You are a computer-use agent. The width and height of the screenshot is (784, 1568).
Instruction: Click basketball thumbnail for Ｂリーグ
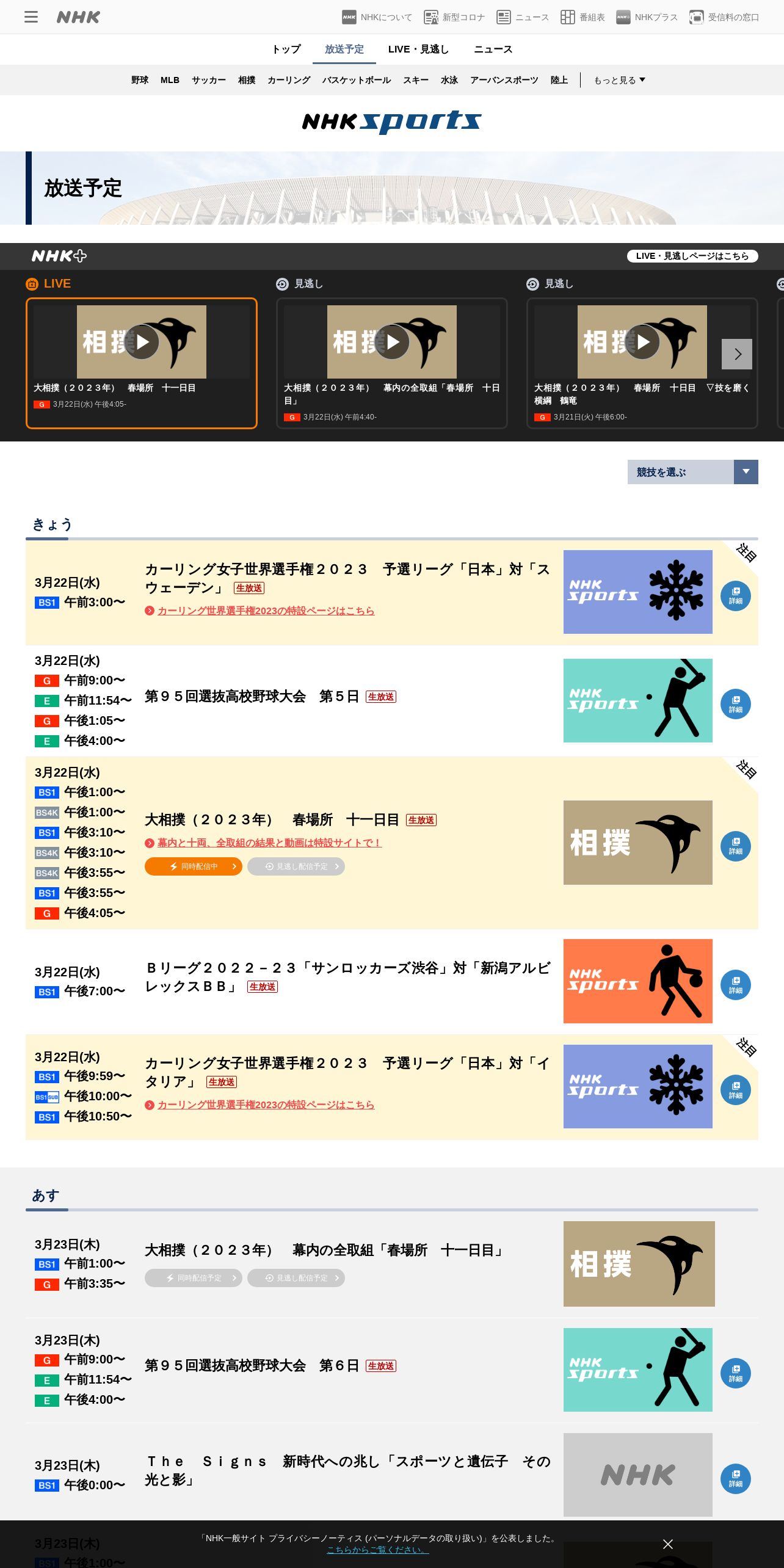[x=638, y=981]
